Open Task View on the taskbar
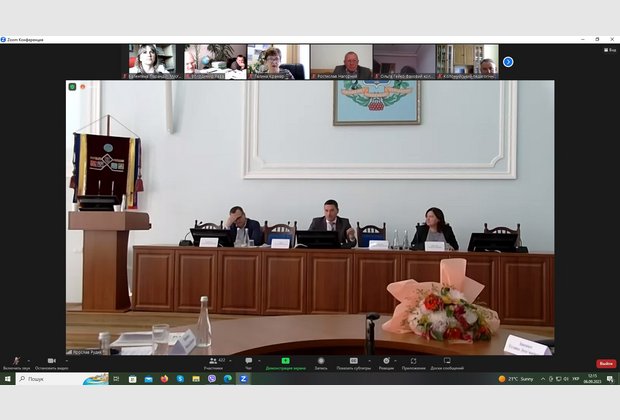Viewport: 620px width, 420px height. 116,379
